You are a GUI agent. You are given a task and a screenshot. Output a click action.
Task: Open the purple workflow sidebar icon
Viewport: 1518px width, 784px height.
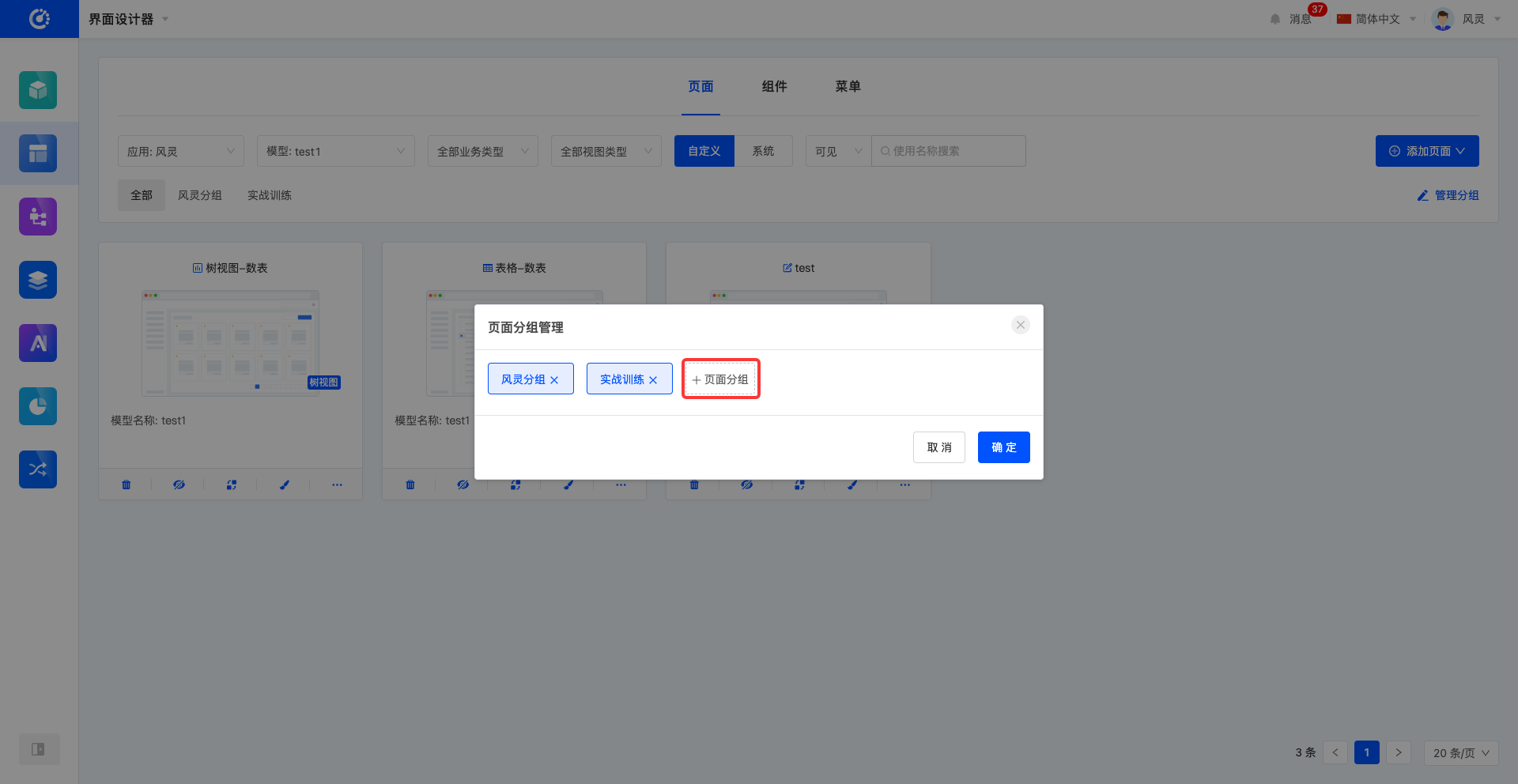pos(38,217)
